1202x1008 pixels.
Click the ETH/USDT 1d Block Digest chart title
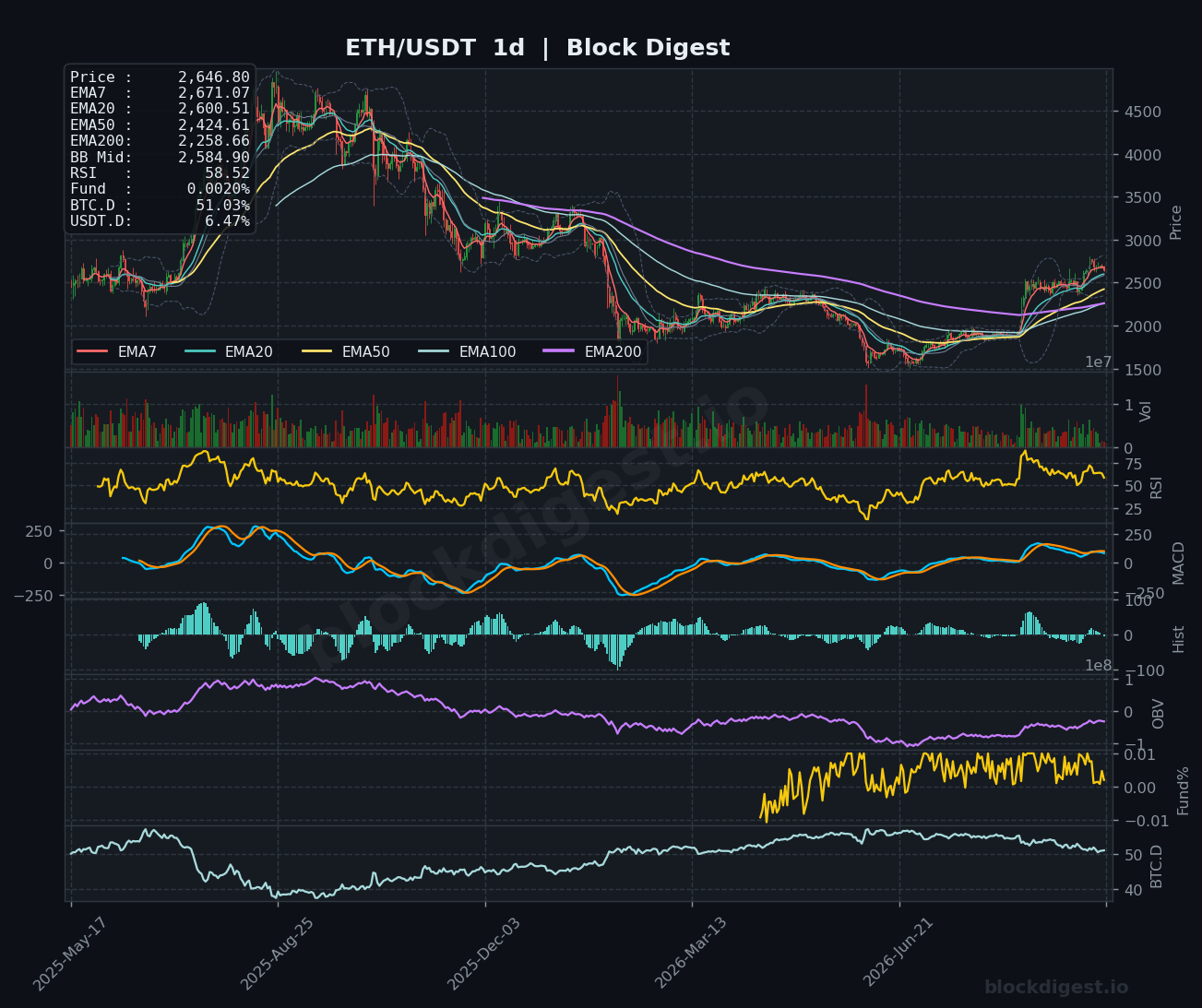pos(537,48)
